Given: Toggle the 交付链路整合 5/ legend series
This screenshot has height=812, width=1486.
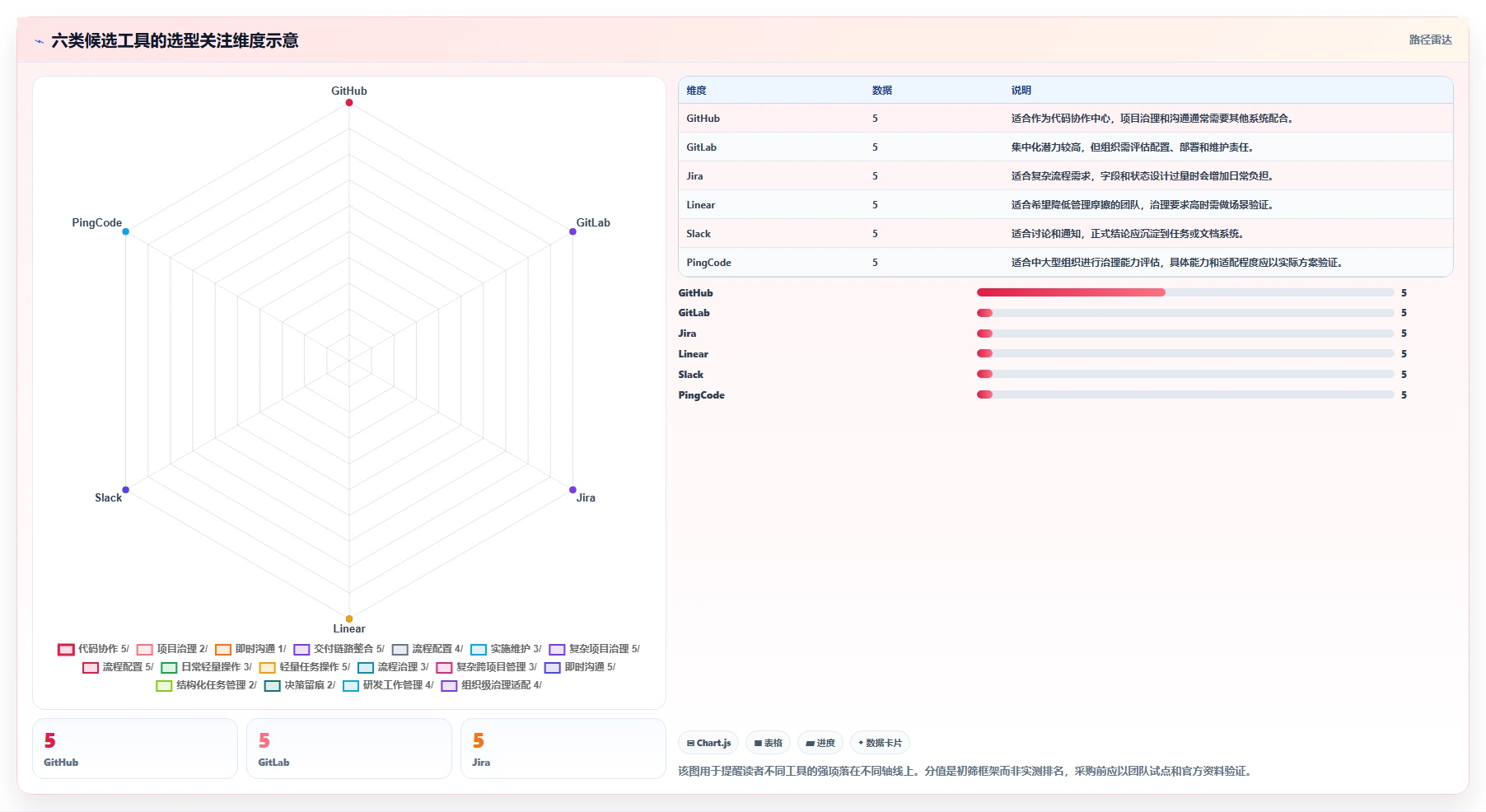Looking at the screenshot, I should pos(339,649).
